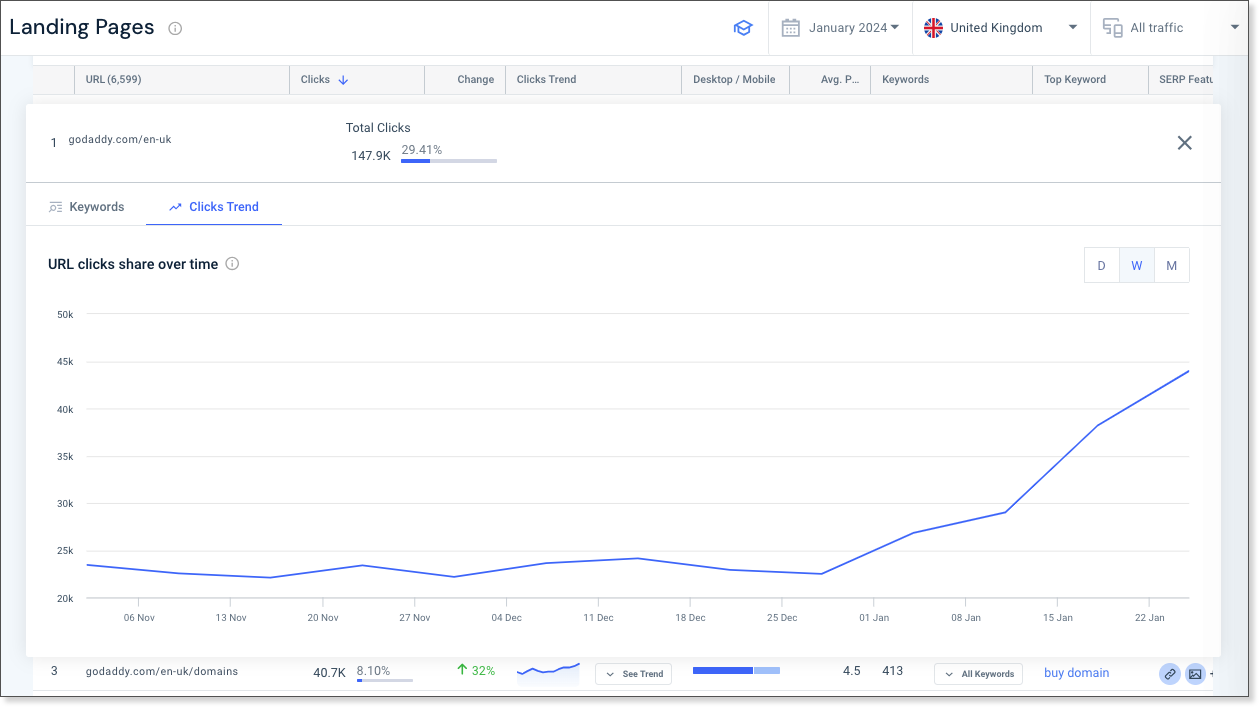Image resolution: width=1259 pixels, height=707 pixels.
Task: Click the Clicks column sort arrow
Action: click(343, 80)
